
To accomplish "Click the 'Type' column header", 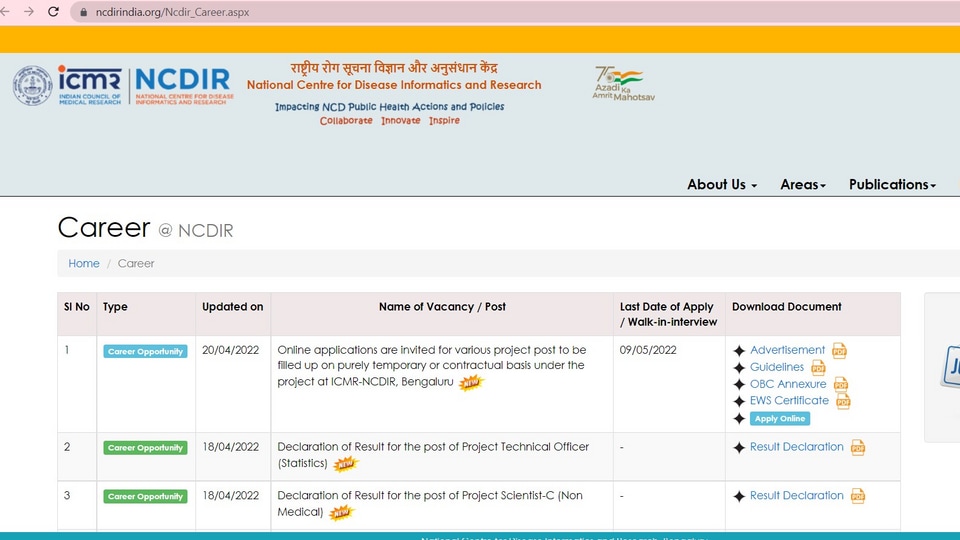I will click(x=115, y=307).
